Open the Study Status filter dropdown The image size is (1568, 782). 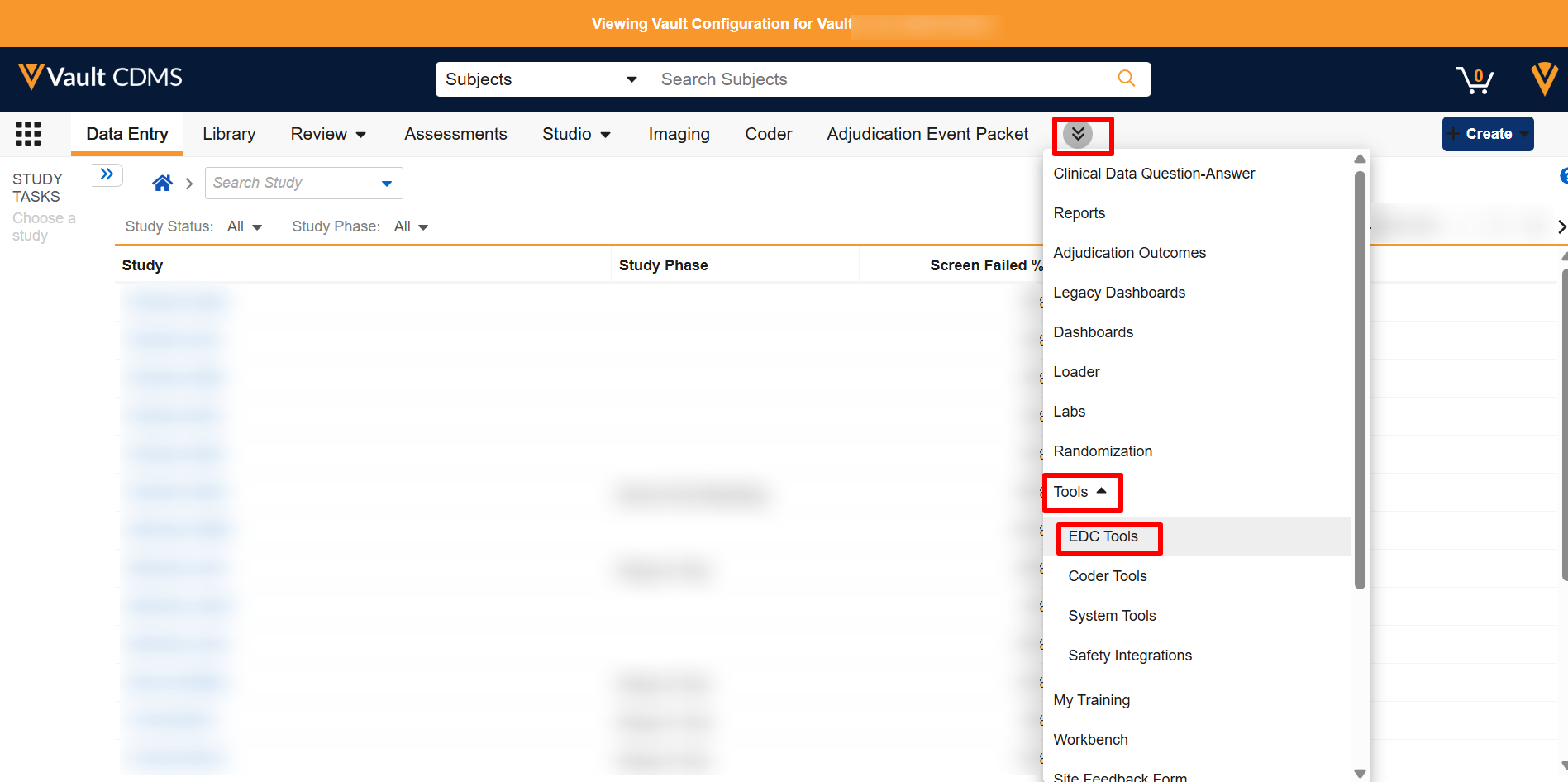click(245, 226)
